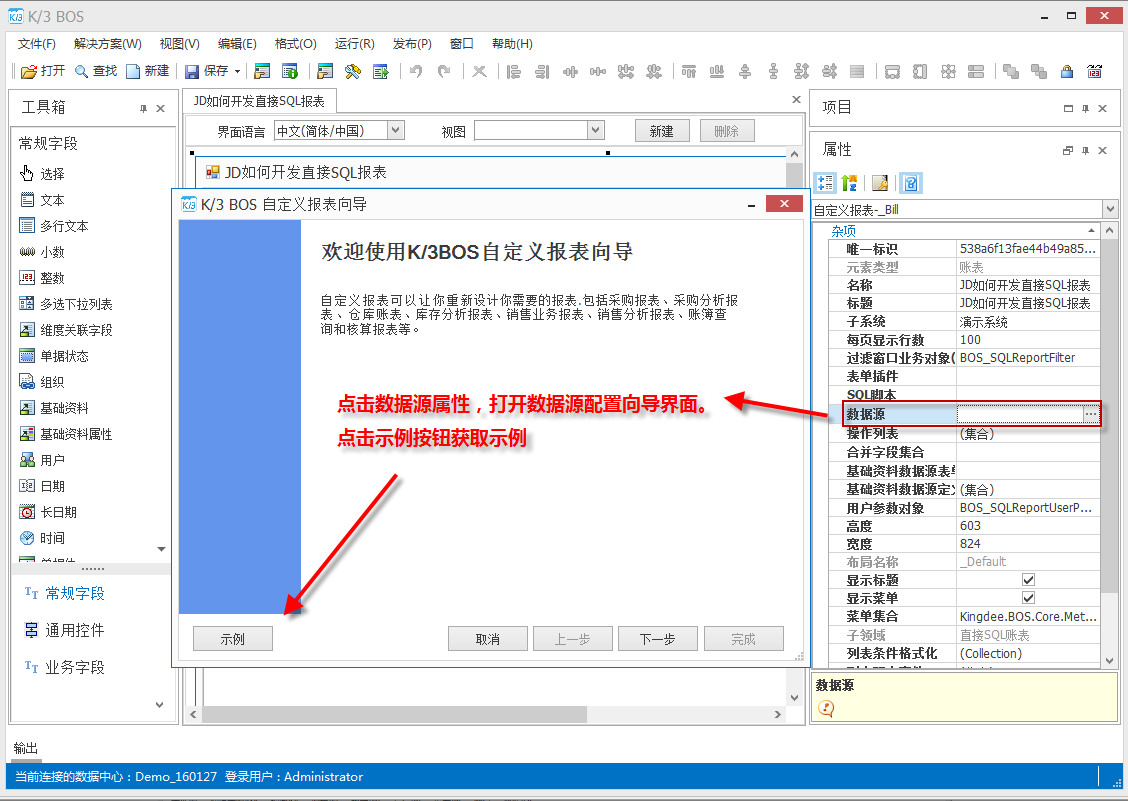Click the 下一步 button in wizard
The height and width of the screenshot is (801, 1128).
[657, 638]
